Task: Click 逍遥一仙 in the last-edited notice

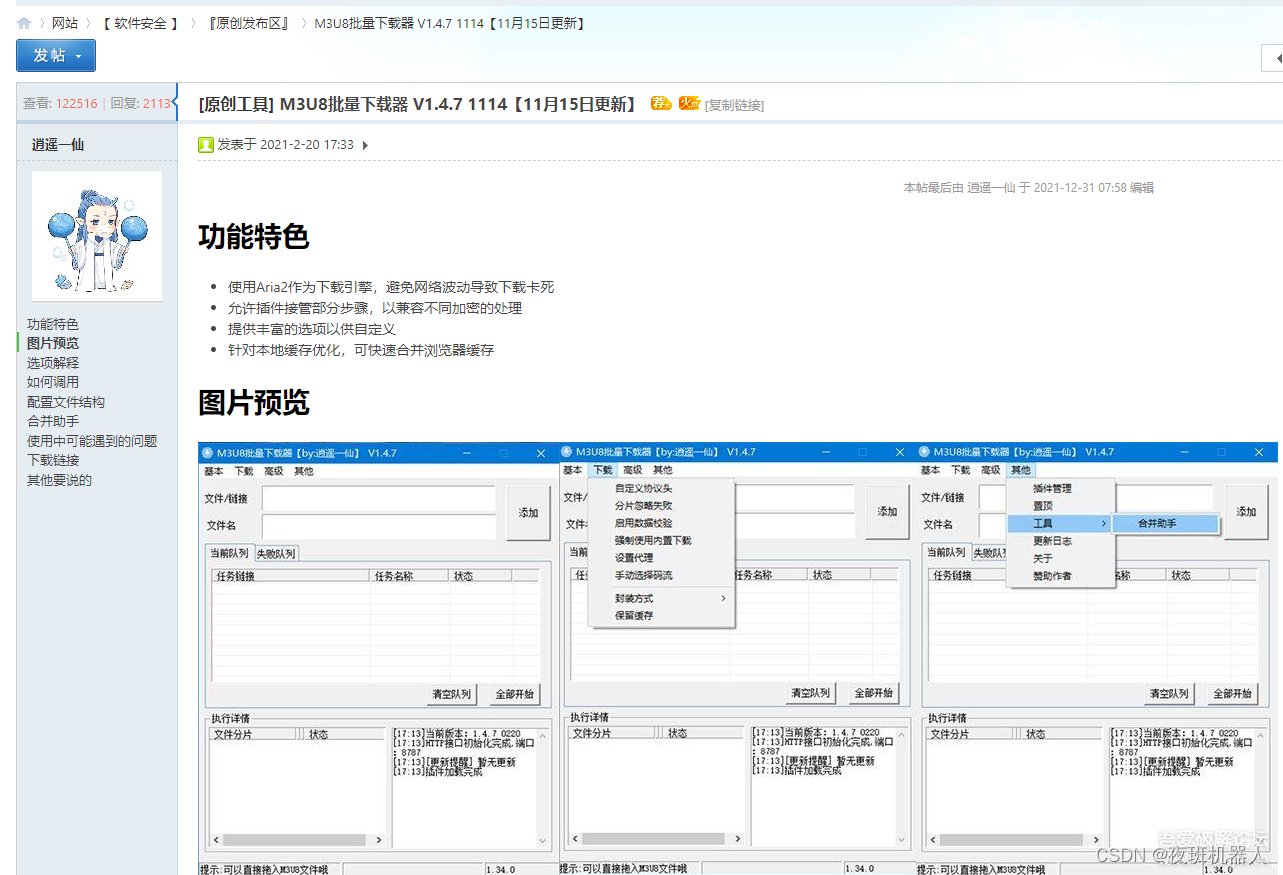Action: tap(991, 187)
